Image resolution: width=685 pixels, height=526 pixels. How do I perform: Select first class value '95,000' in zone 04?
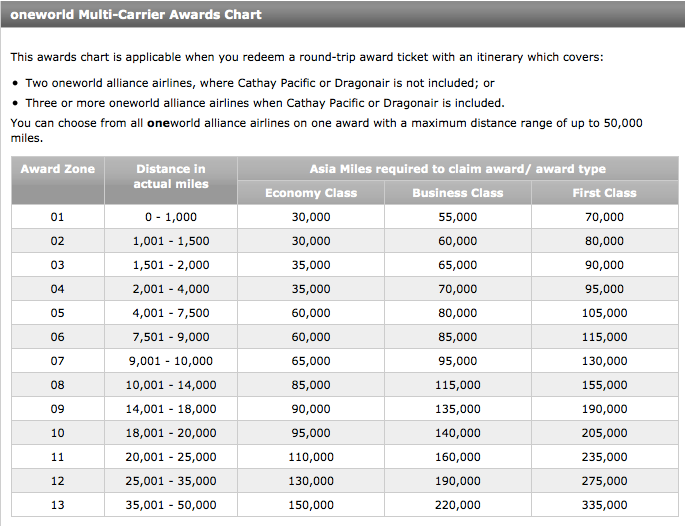coord(605,289)
